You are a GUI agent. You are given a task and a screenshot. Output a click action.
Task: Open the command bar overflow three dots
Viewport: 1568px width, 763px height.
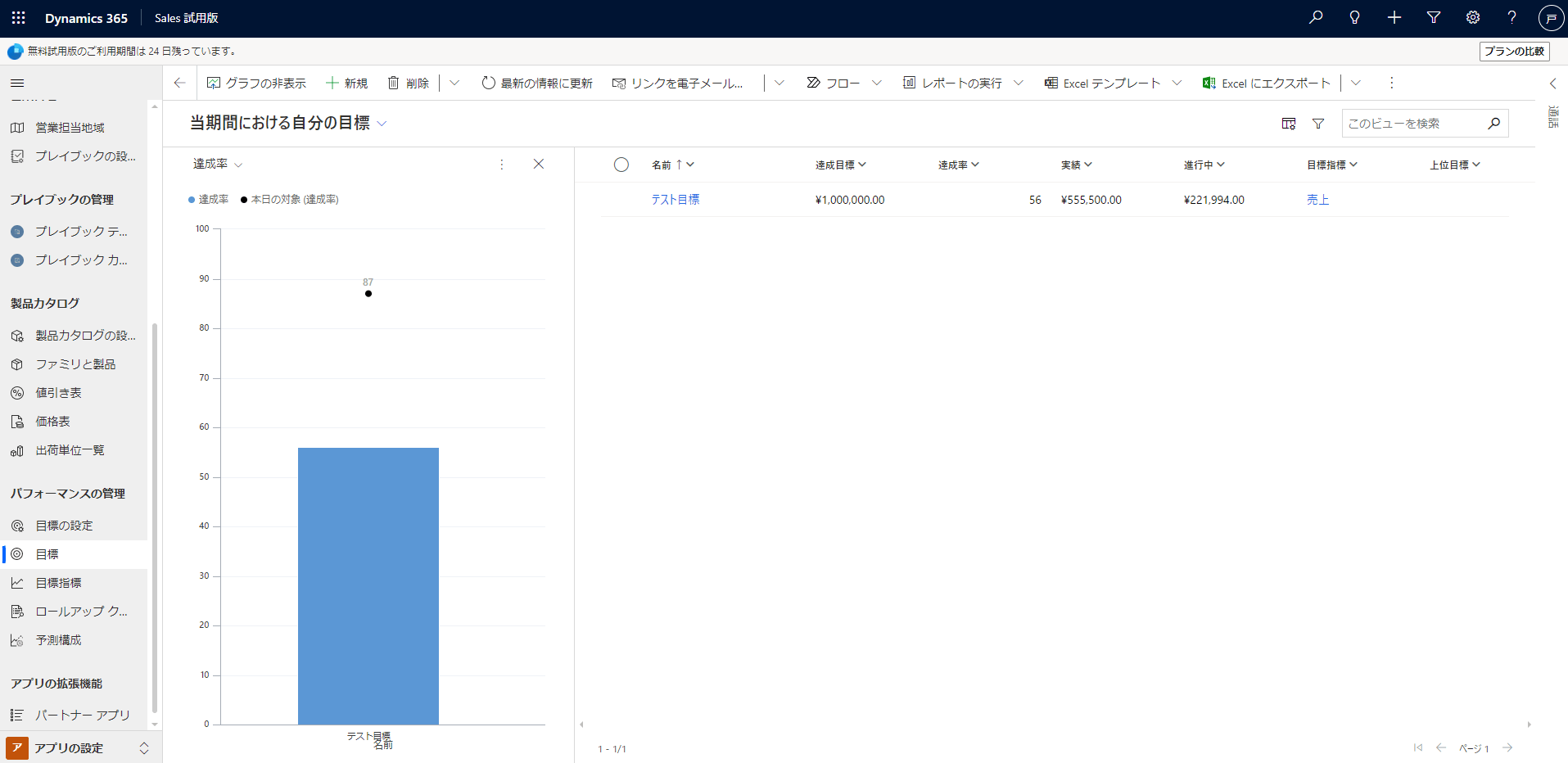coord(1391,83)
